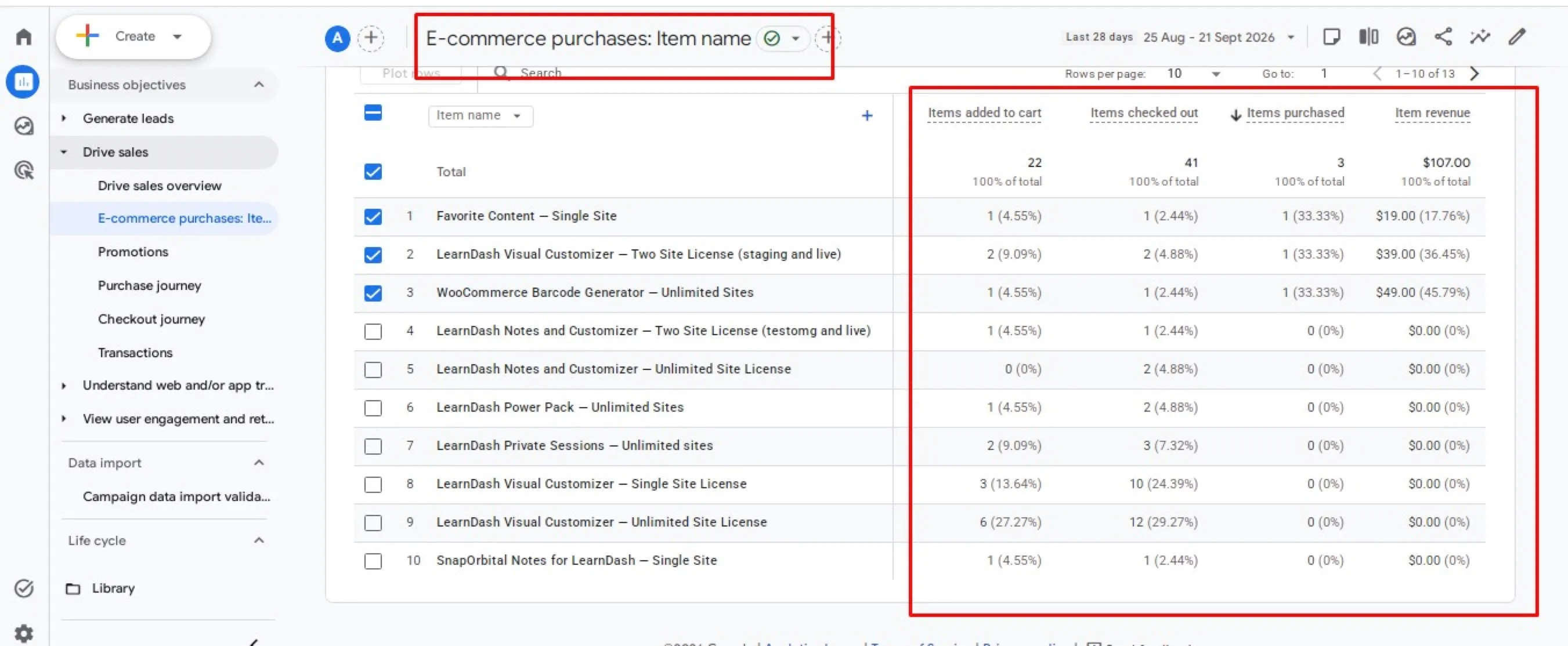Uncheck WooCommerce Barcode Generator row checkbox
Screen dimensions: 1568x646
[x=373, y=293]
